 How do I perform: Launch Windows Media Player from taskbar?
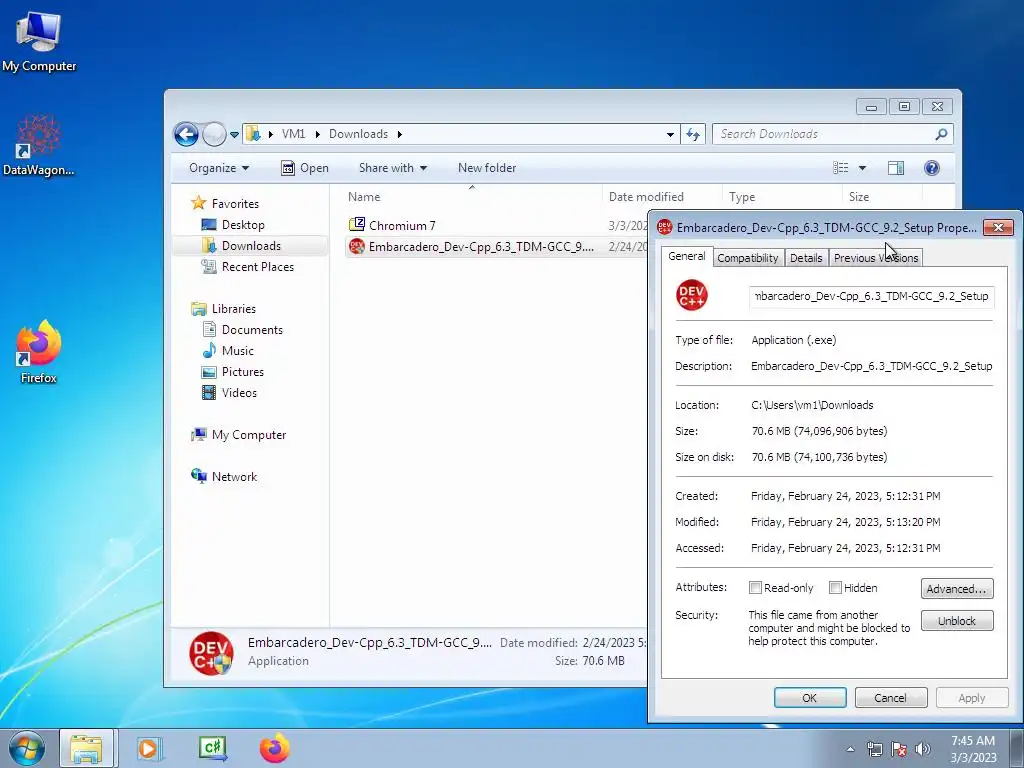(x=148, y=748)
